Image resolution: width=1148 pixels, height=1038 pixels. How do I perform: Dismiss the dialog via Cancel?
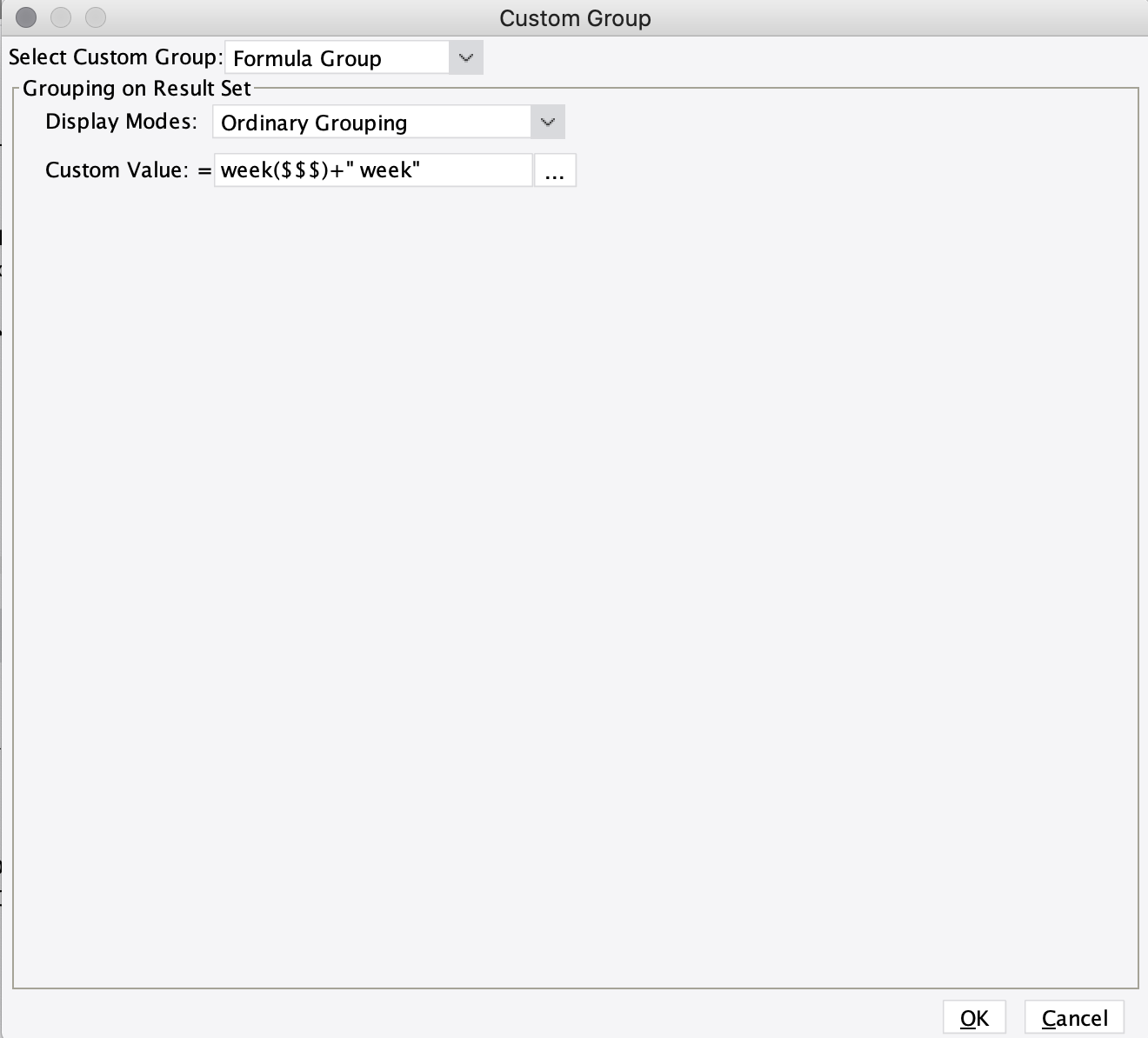pos(1074,1017)
